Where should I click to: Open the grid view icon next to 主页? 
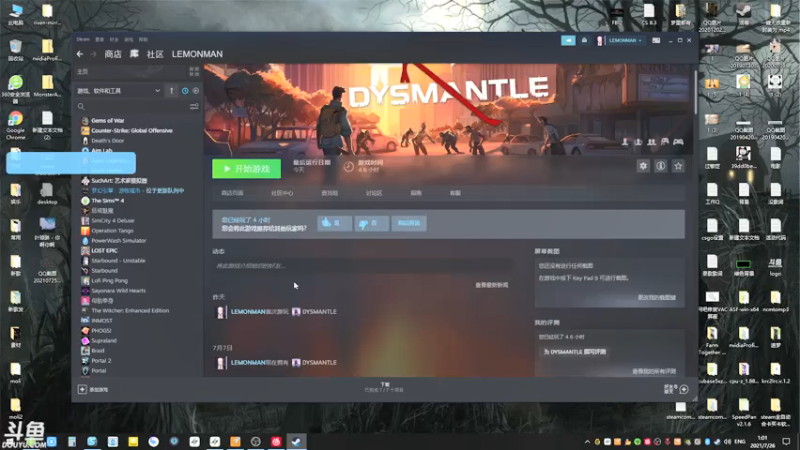(x=194, y=71)
